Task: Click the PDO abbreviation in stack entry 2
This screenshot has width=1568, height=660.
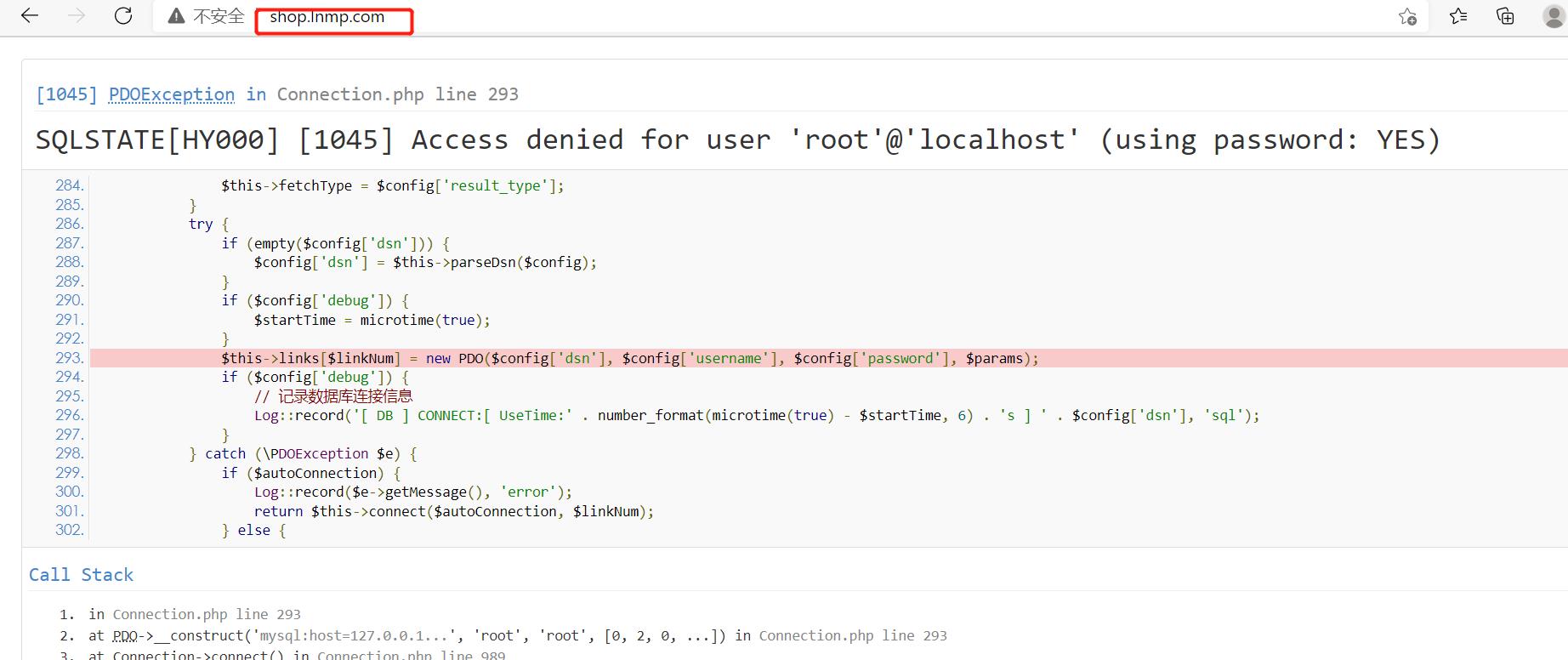Action: click(x=125, y=635)
